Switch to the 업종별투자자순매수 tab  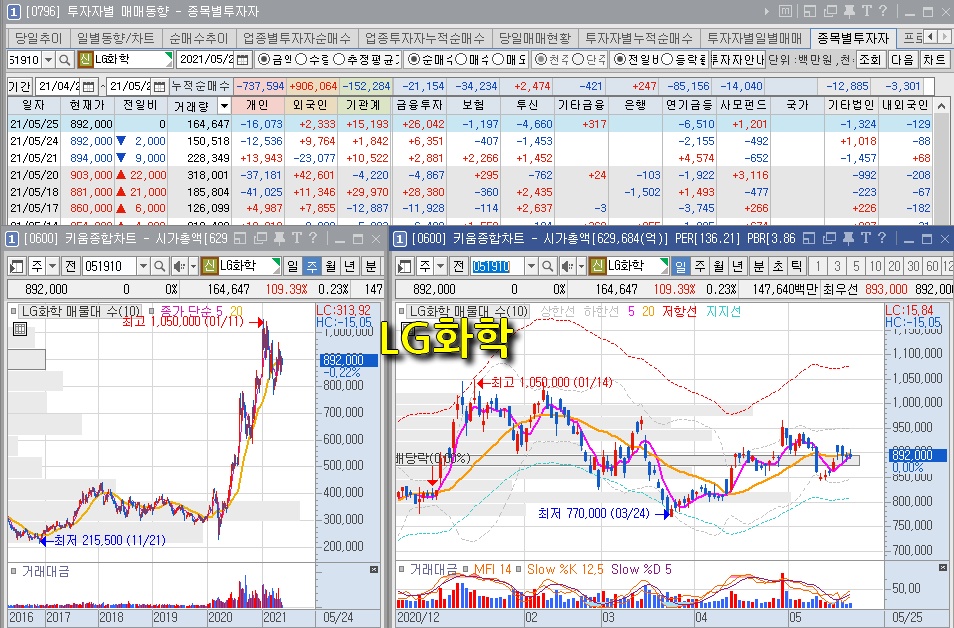click(297, 38)
